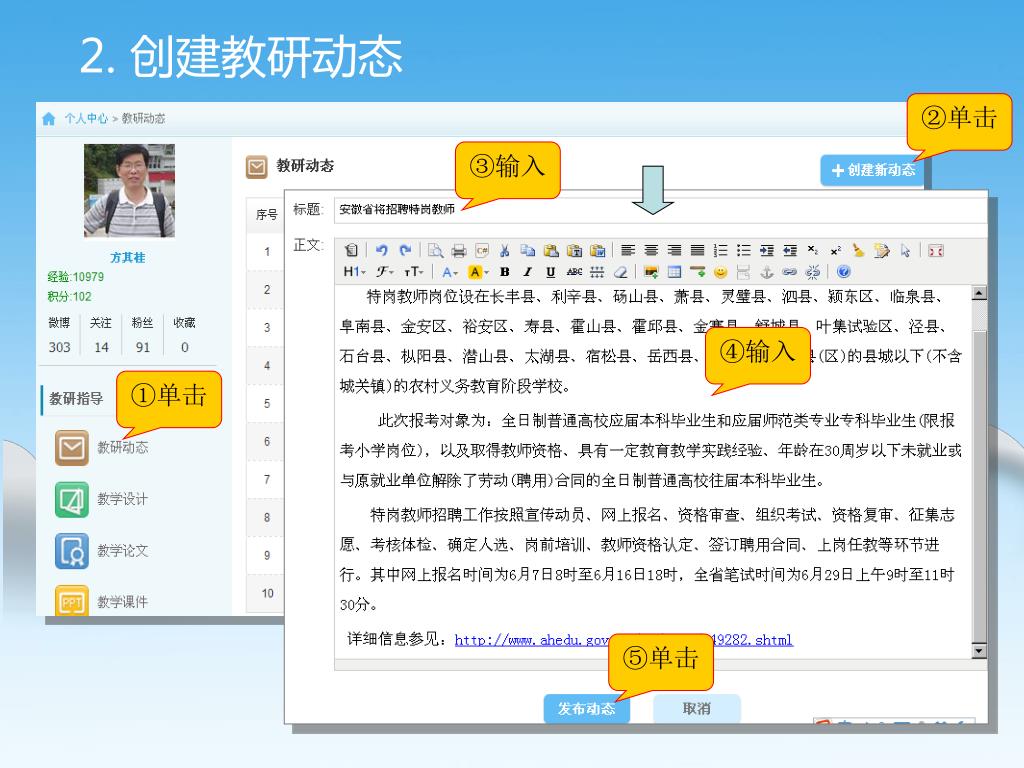Undo the last edit in editor
Screen dimensions: 1024x768
coord(382,250)
